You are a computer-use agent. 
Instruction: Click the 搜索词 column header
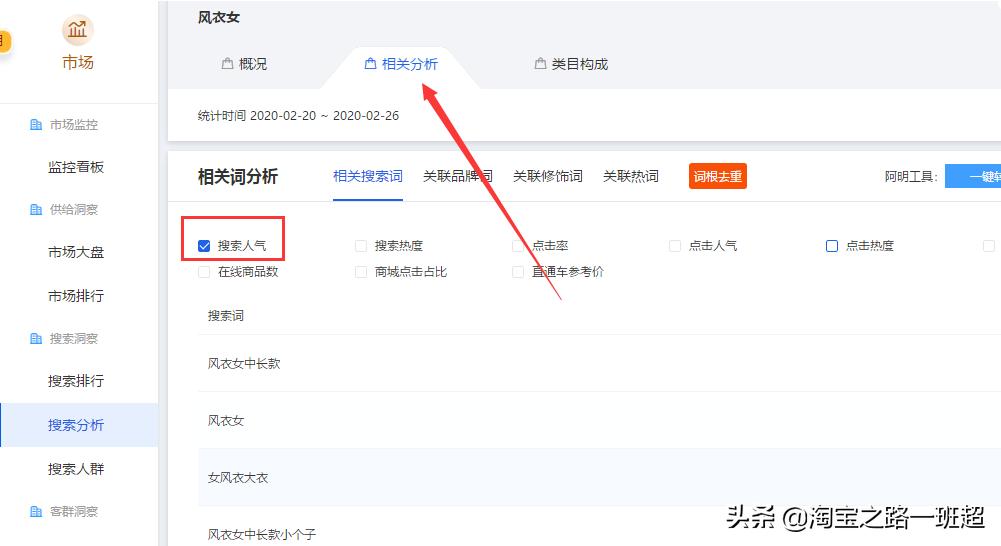pos(225,315)
